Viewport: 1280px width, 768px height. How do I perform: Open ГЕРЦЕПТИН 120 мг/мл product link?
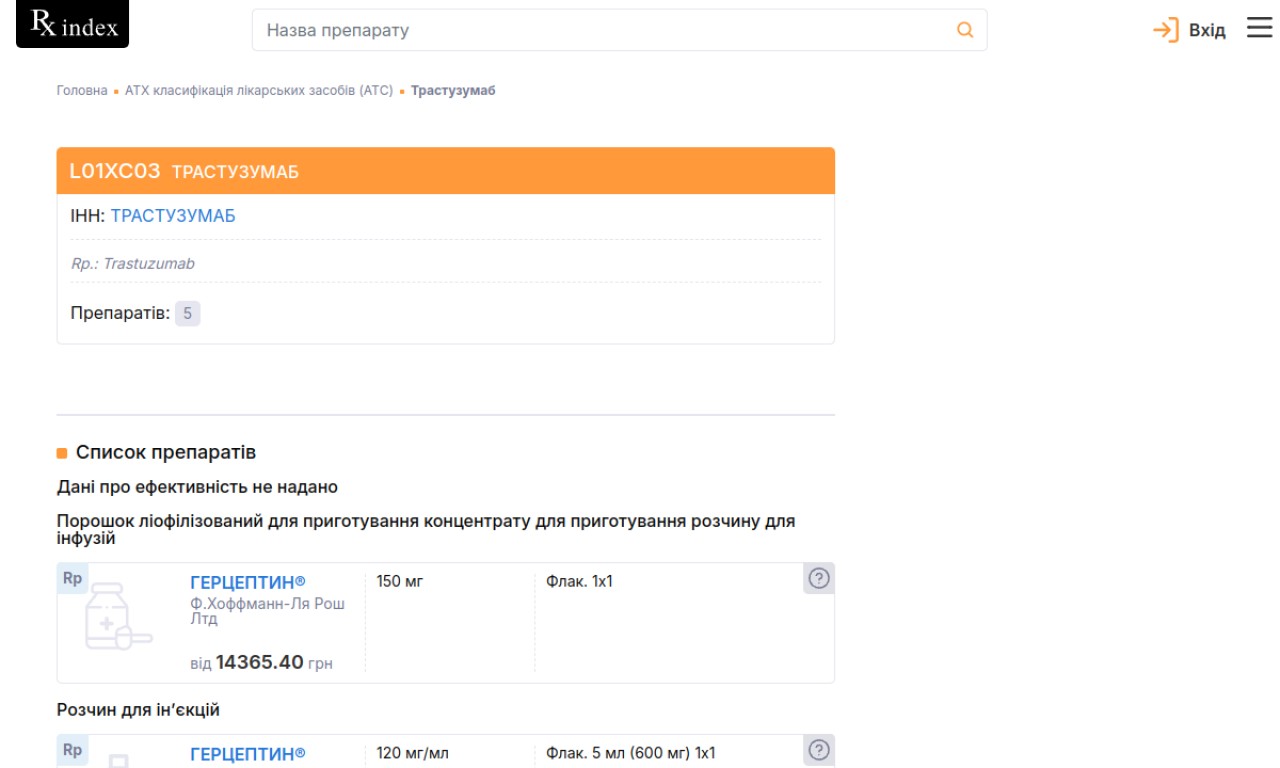pyautogui.click(x=248, y=754)
